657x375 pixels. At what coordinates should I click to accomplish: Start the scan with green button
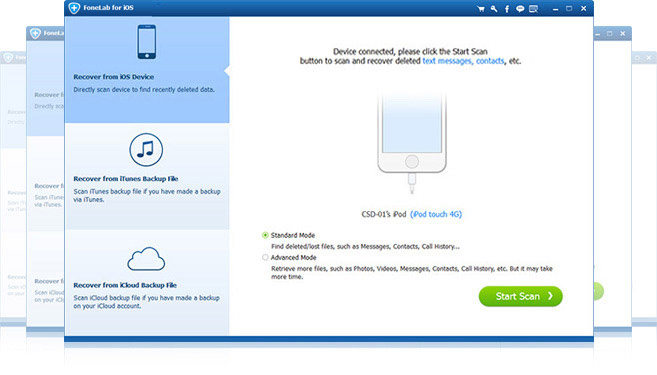pyautogui.click(x=520, y=296)
